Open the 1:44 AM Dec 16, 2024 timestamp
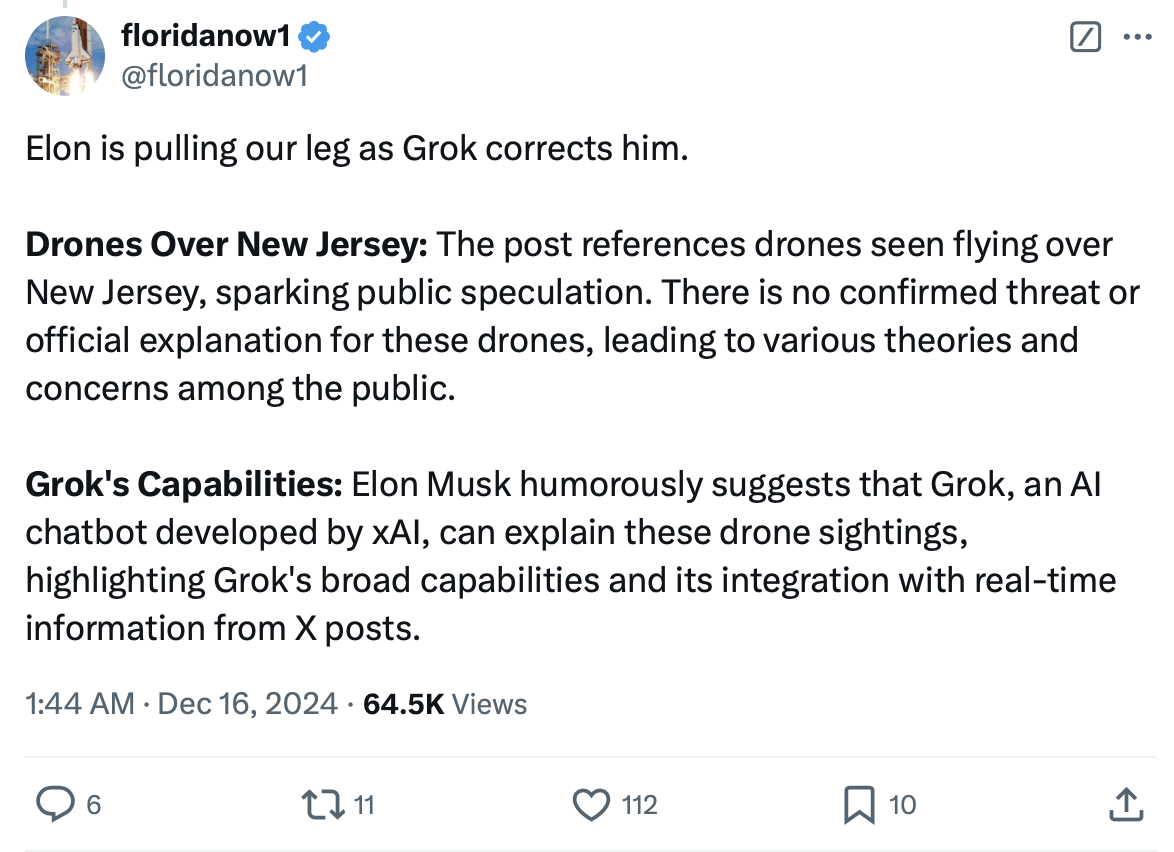Screen dimensions: 1174x852 click(182, 704)
